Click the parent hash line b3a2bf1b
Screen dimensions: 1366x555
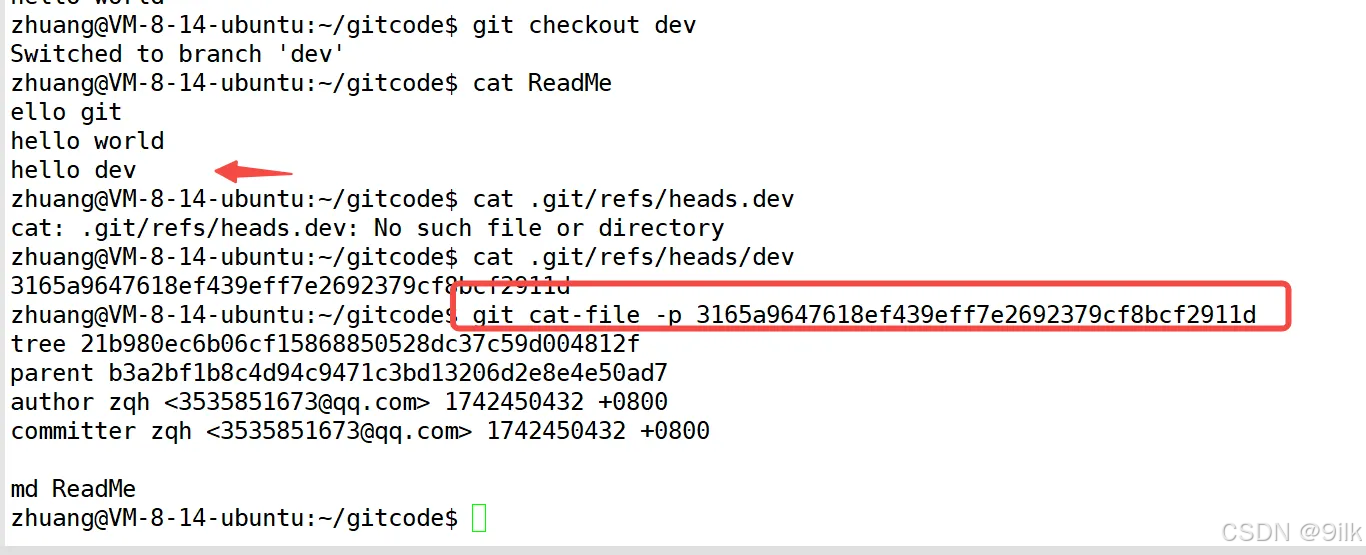[x=339, y=374]
